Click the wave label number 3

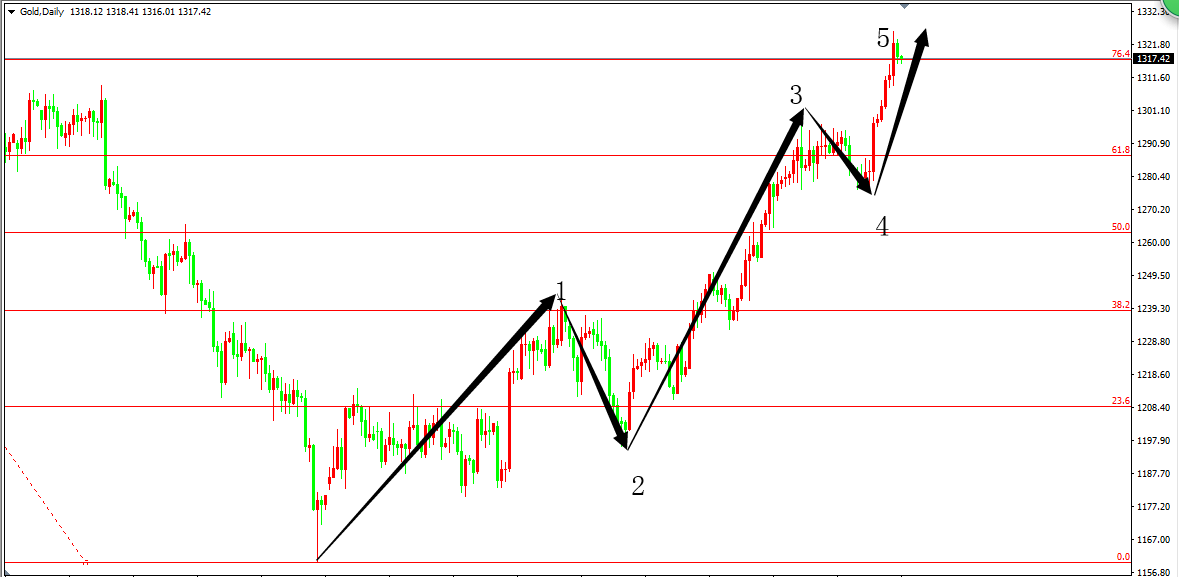[x=796, y=96]
